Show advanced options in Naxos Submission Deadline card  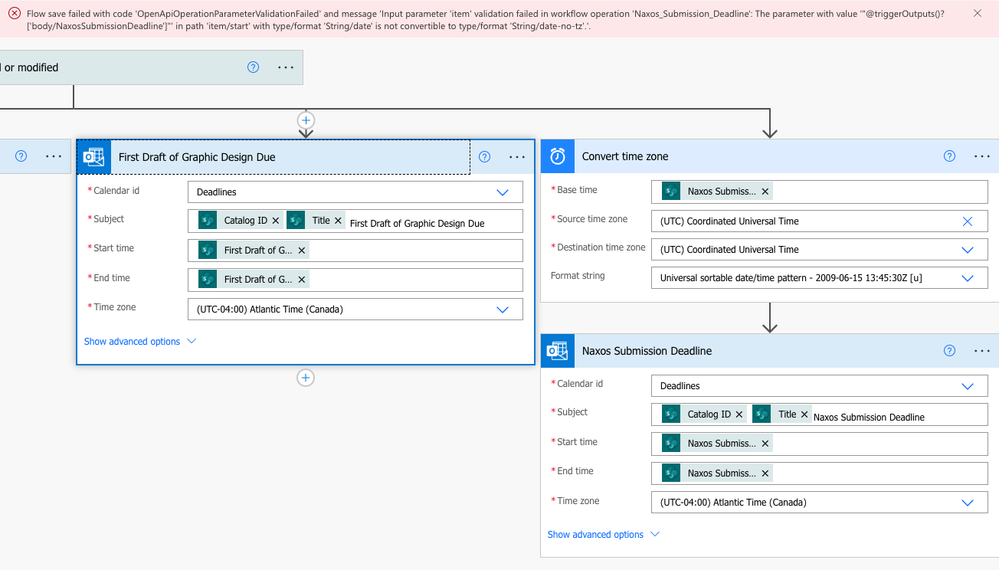pos(603,534)
